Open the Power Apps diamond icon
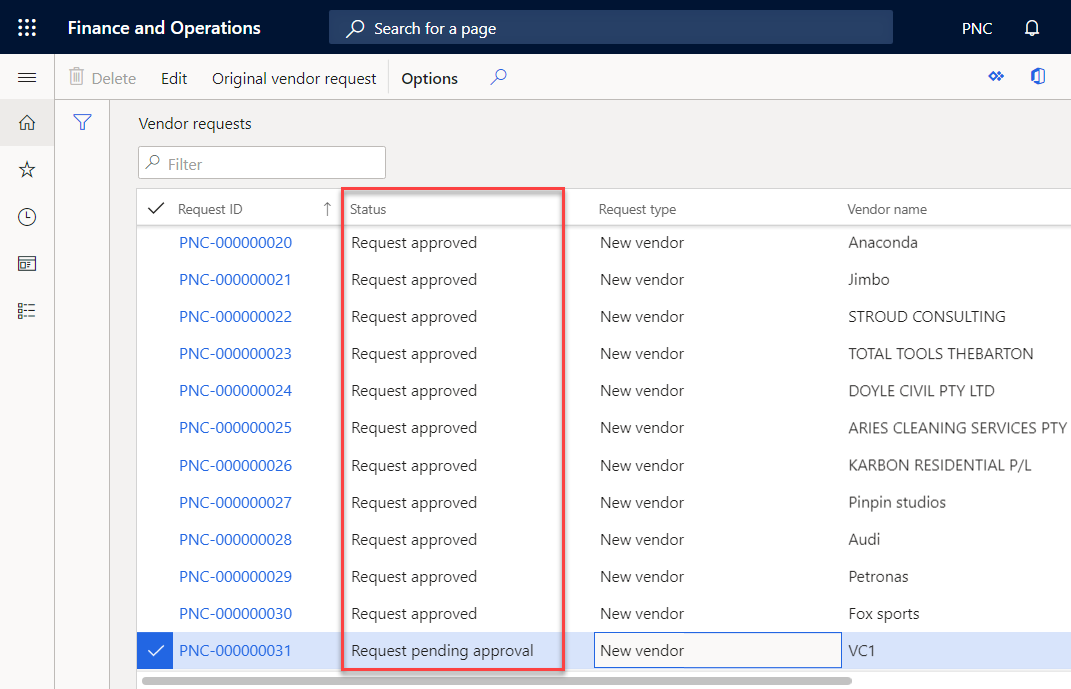Screen dimensions: 1071x689 [996, 76]
